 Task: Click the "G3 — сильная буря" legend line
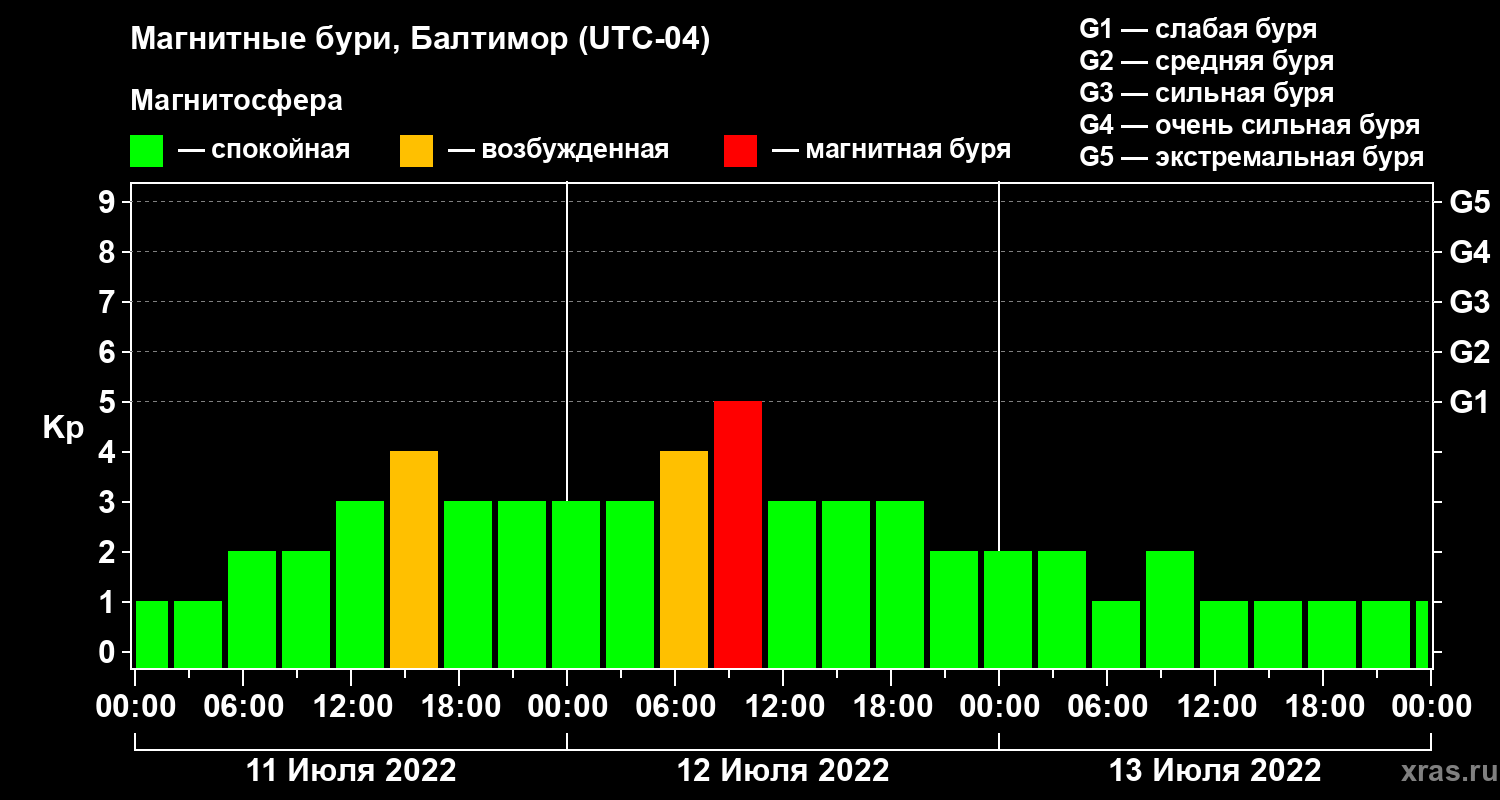[1207, 93]
